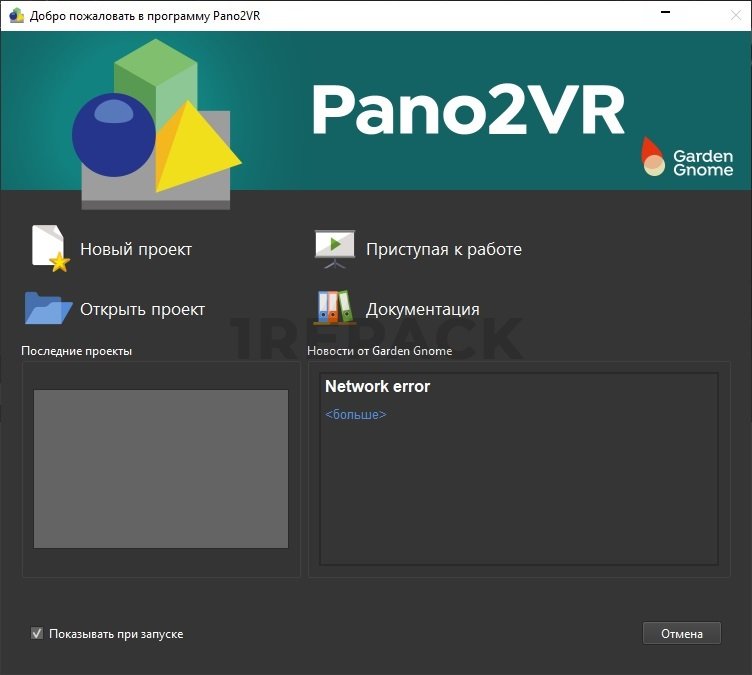
Task: Select the "Новый проект" text label
Action: (136, 249)
